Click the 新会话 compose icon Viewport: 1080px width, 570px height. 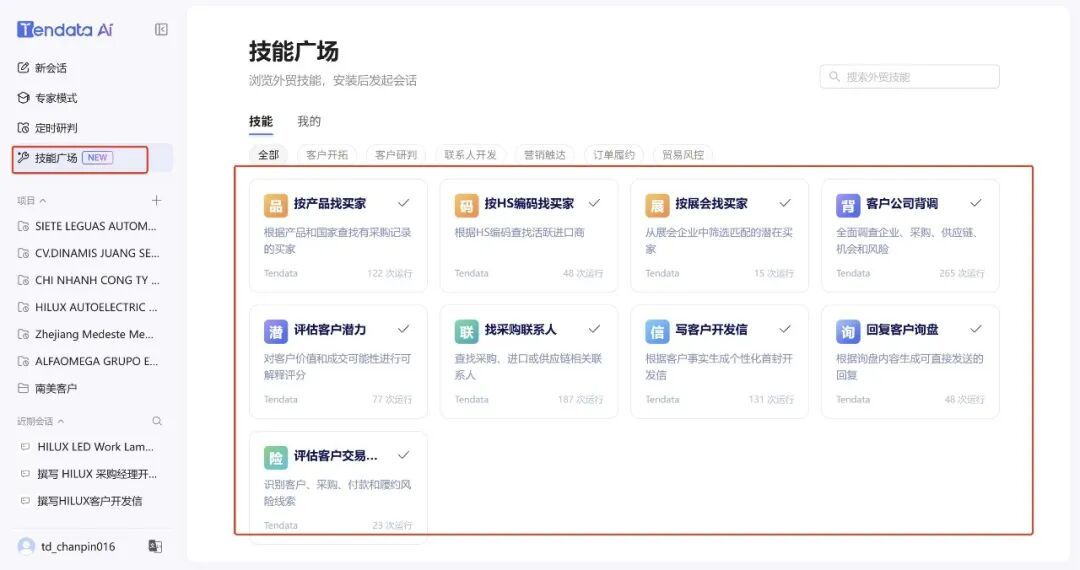[x=23, y=67]
